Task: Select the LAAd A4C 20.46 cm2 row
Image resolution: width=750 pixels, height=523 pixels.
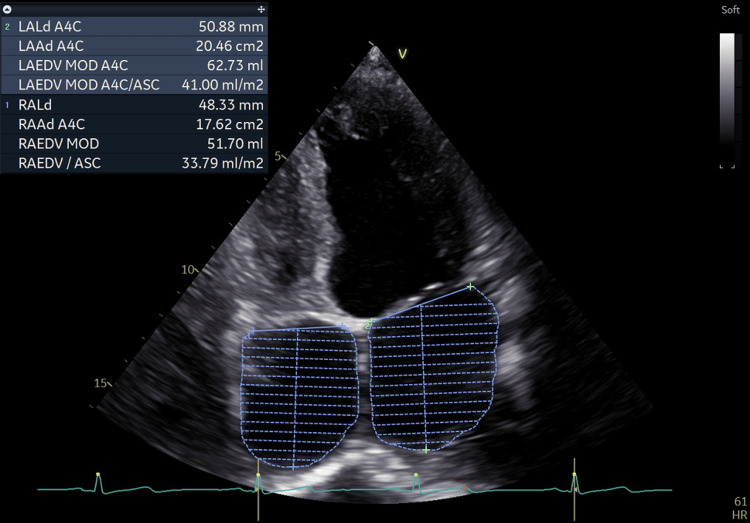Action: point(134,46)
